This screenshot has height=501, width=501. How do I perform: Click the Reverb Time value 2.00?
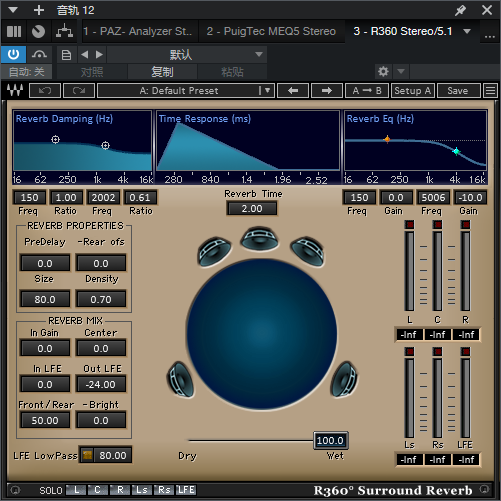click(252, 209)
